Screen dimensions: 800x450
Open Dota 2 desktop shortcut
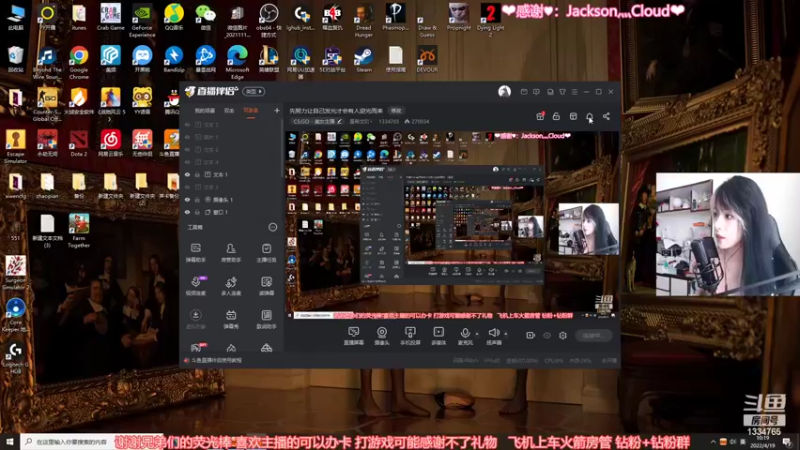pos(79,143)
